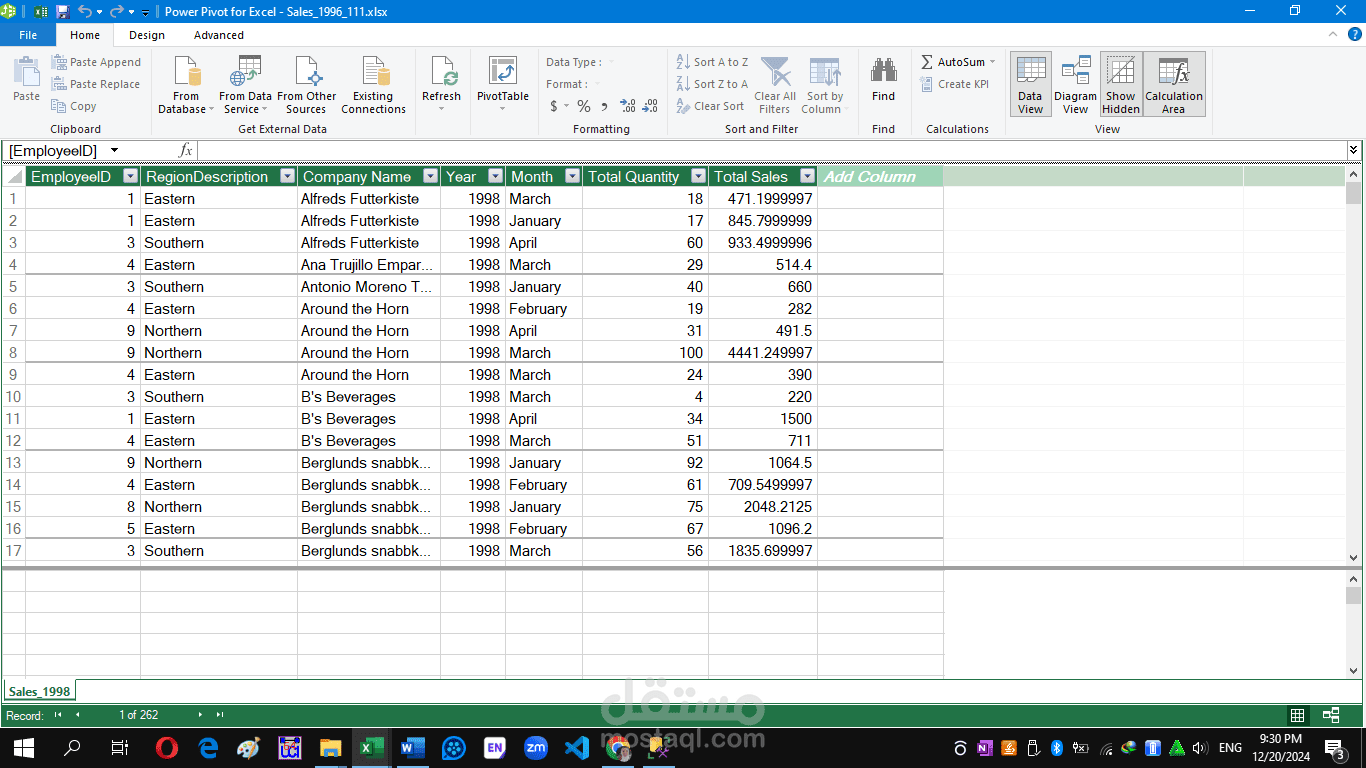1366x768 pixels.
Task: Click the Save icon in title bar
Action: [62, 12]
